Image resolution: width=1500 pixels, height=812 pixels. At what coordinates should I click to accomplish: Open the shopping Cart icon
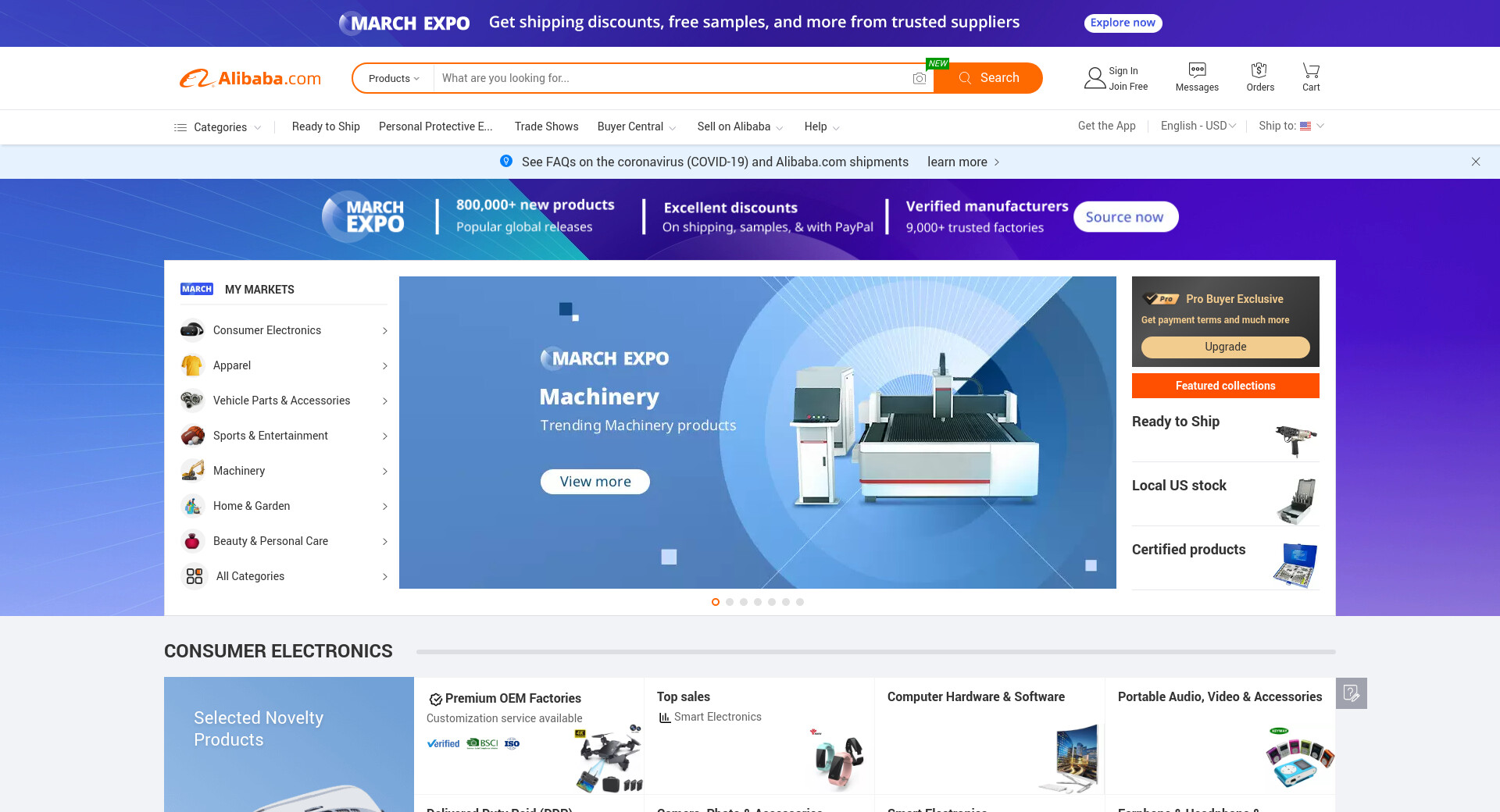coord(1311,70)
